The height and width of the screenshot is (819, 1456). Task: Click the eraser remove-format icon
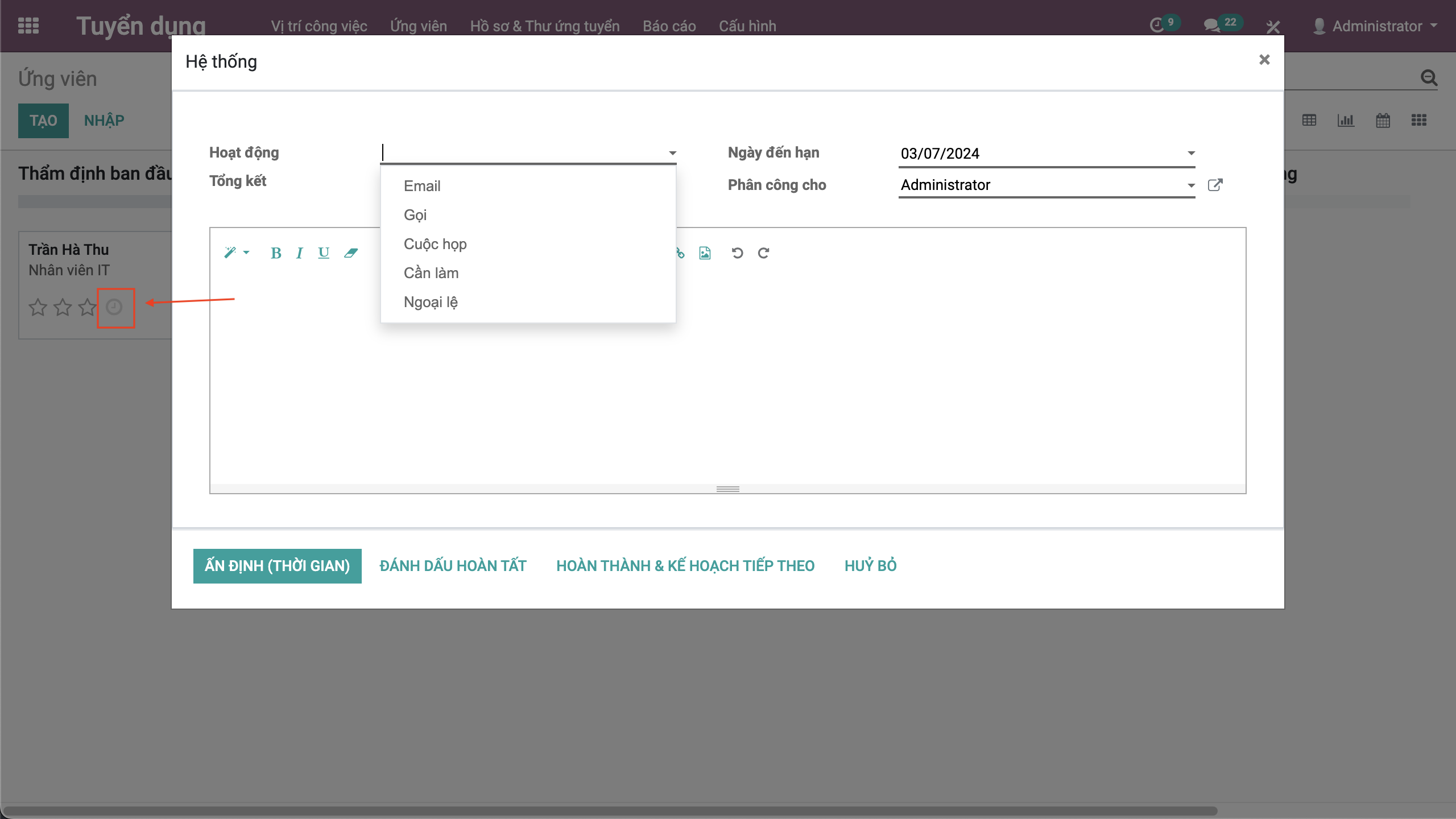351,253
